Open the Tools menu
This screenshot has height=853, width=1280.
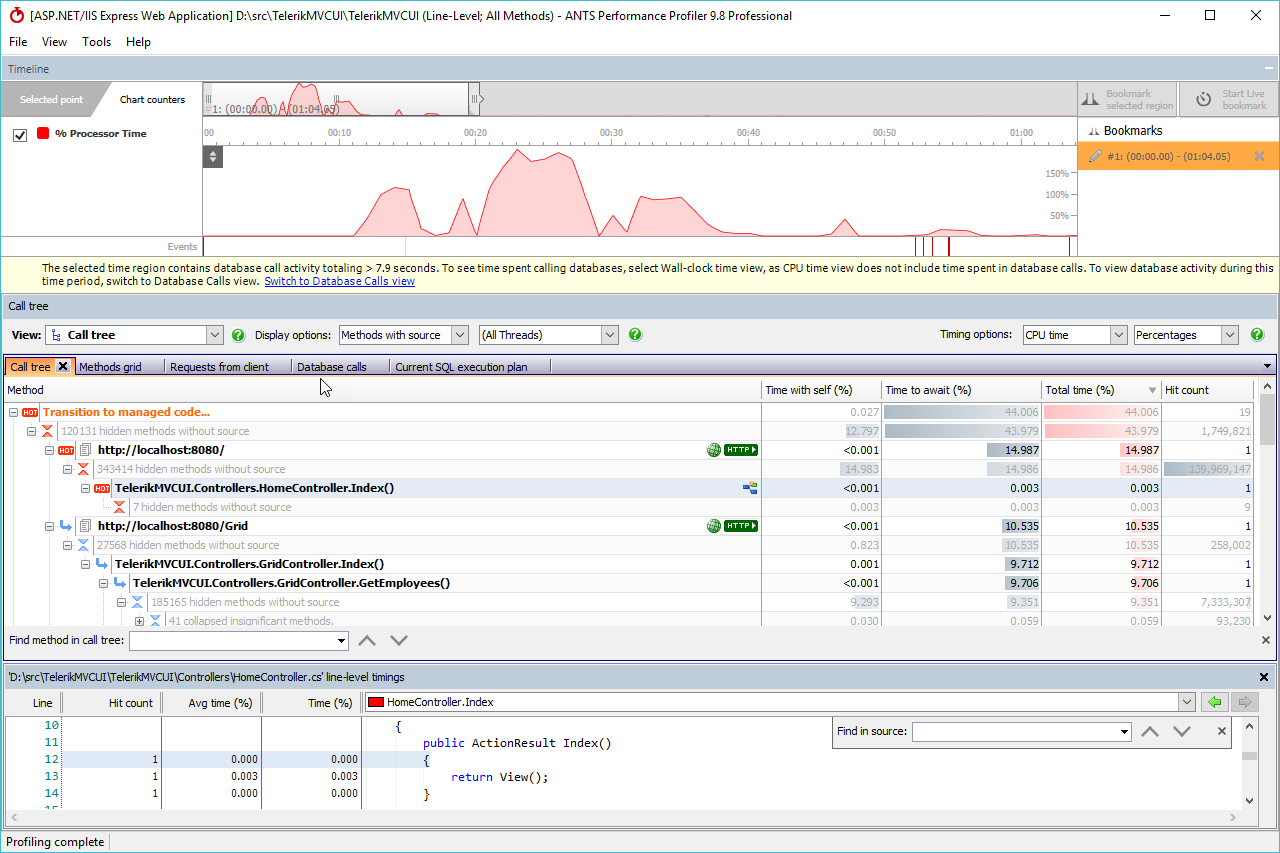(x=96, y=42)
